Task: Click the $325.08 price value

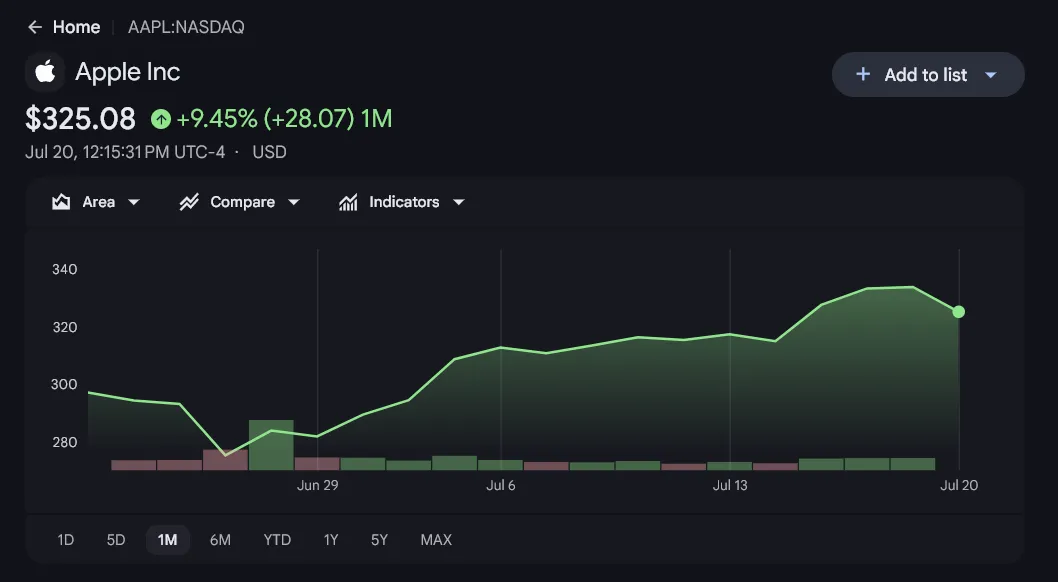Action: pos(80,119)
